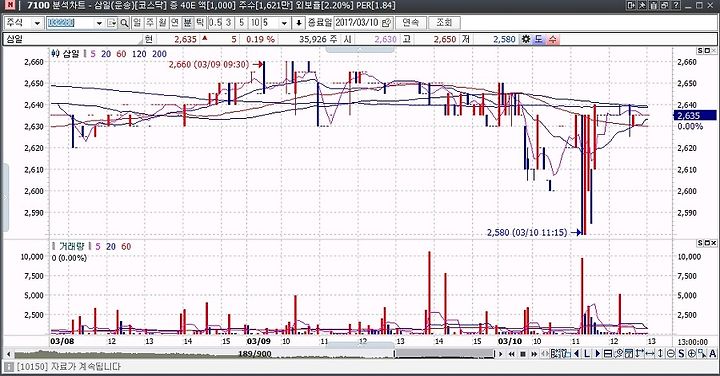This screenshot has width=720, height=376.
Task: Click rewind double-left playback icon
Action: pyautogui.click(x=512, y=354)
